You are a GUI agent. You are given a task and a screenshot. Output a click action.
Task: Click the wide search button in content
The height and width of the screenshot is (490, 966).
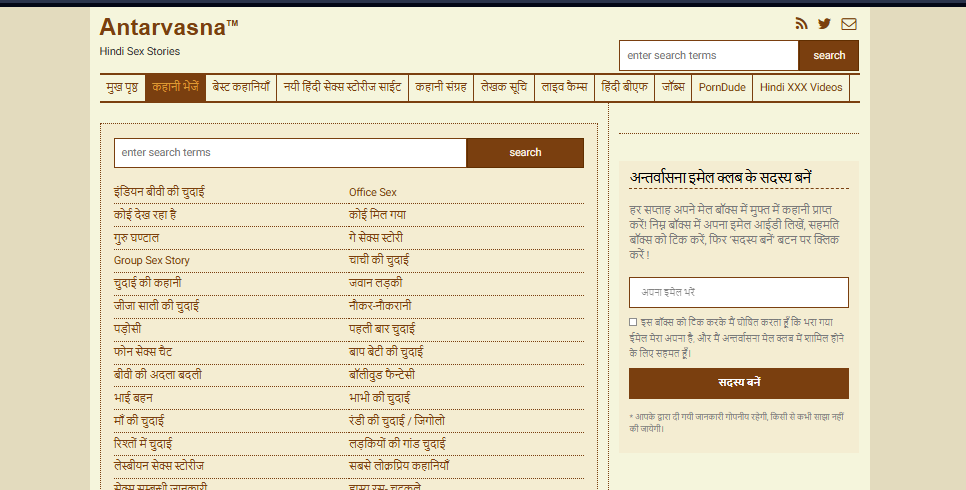[x=525, y=153]
